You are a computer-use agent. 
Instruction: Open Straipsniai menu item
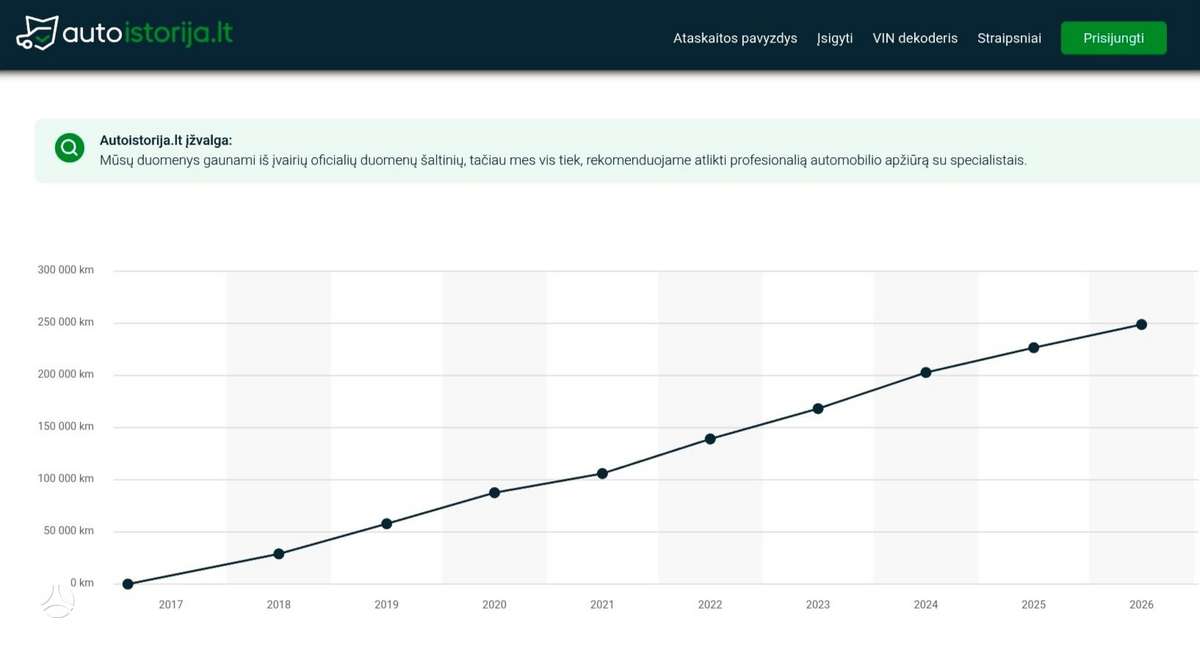point(1009,38)
